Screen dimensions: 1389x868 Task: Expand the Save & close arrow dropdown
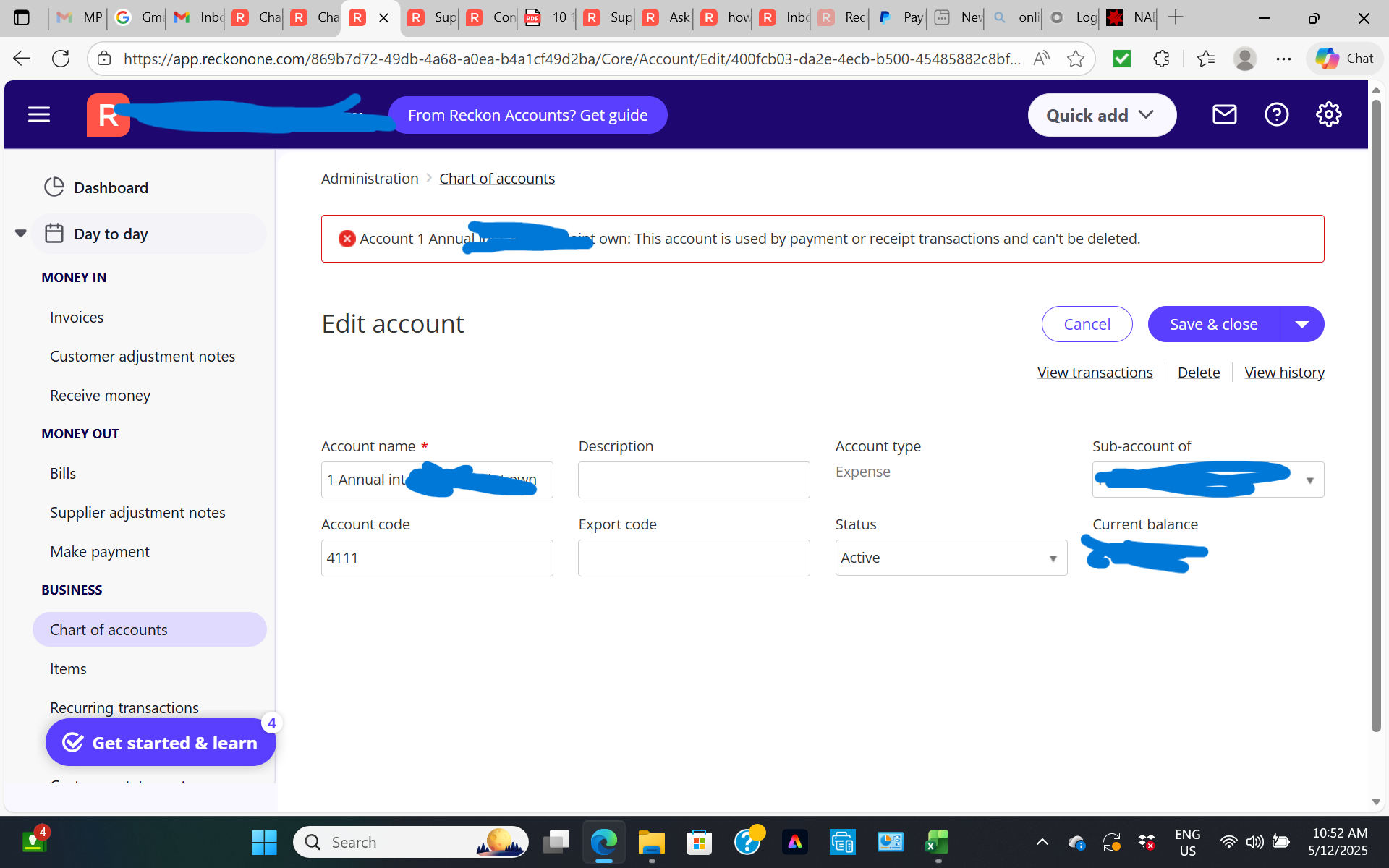pos(1302,324)
